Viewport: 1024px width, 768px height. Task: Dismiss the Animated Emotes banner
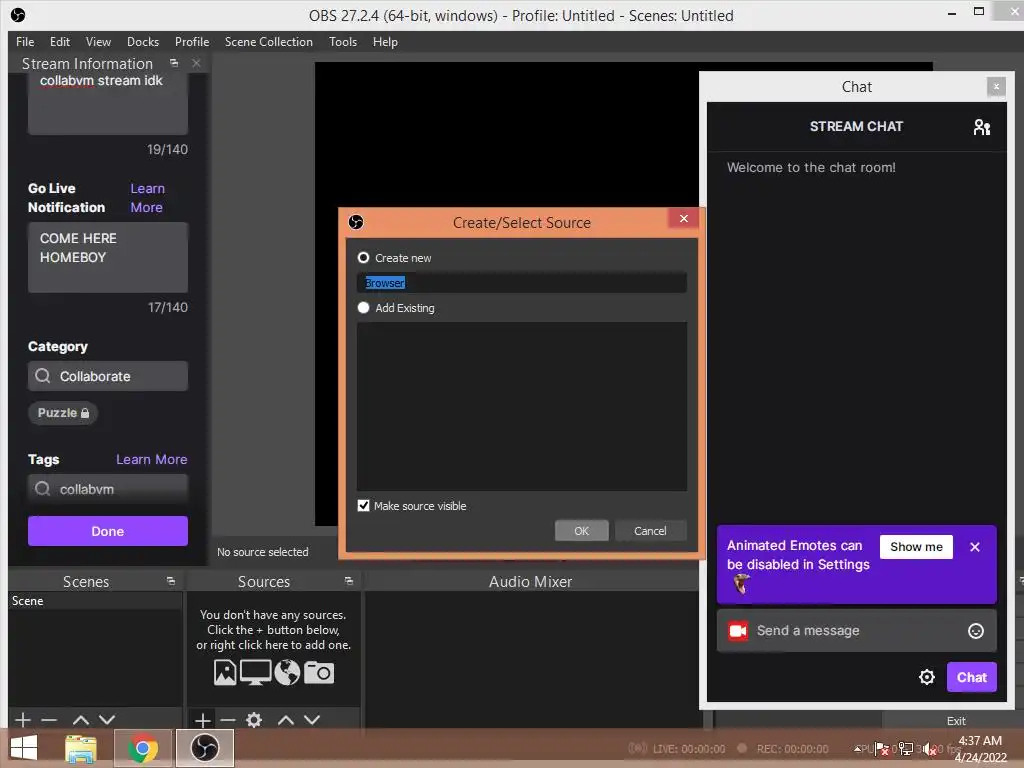pyautogui.click(x=975, y=547)
